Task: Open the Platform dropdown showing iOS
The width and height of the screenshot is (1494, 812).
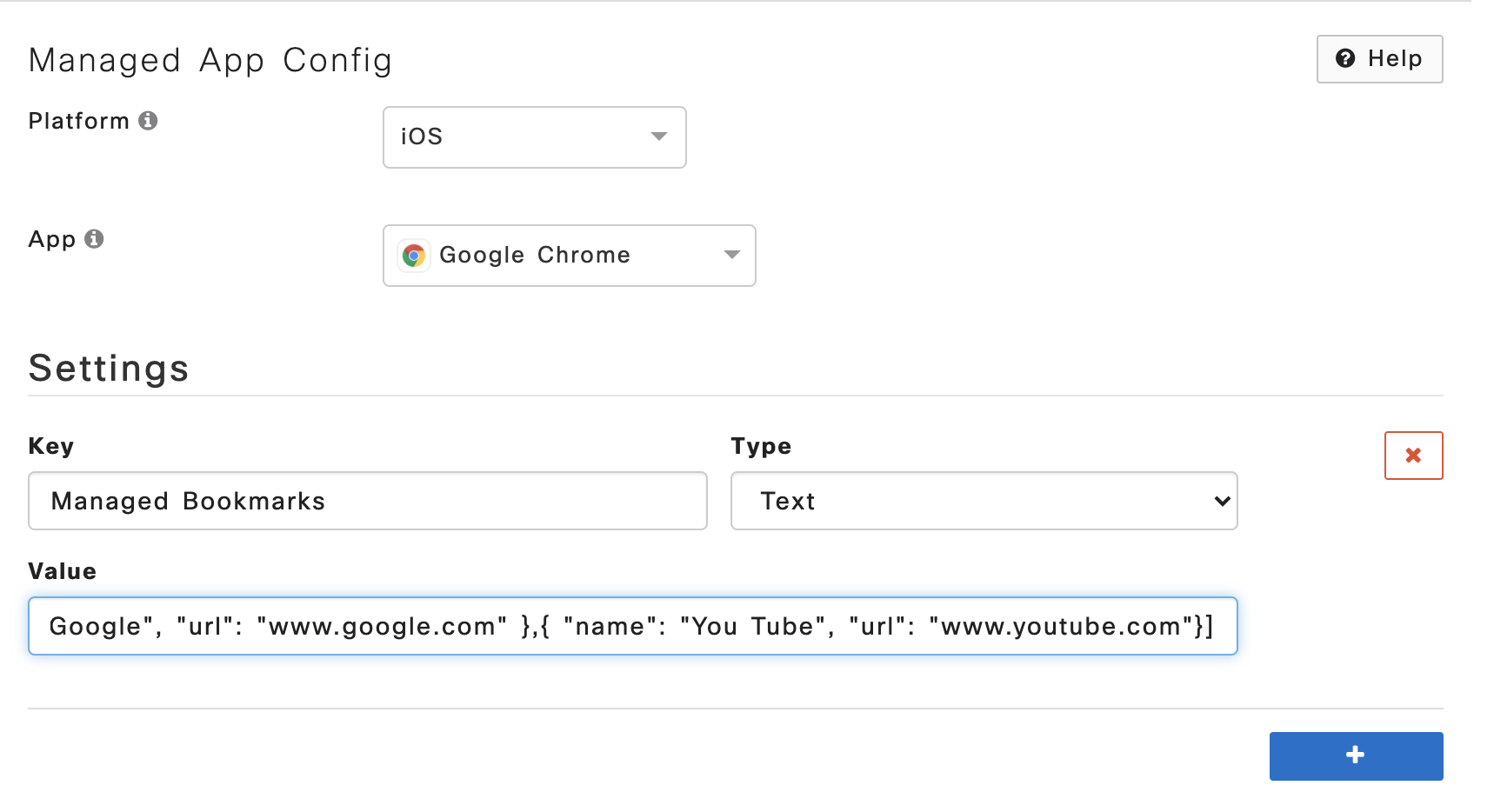Action: (x=534, y=136)
